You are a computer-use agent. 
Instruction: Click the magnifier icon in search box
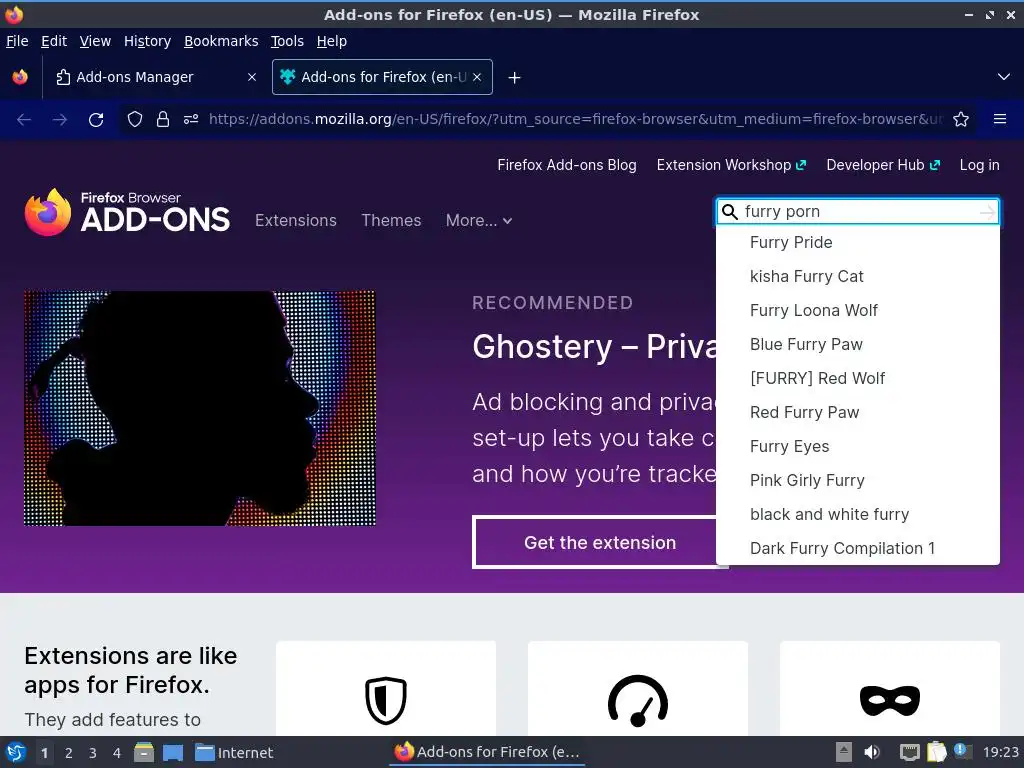[730, 212]
